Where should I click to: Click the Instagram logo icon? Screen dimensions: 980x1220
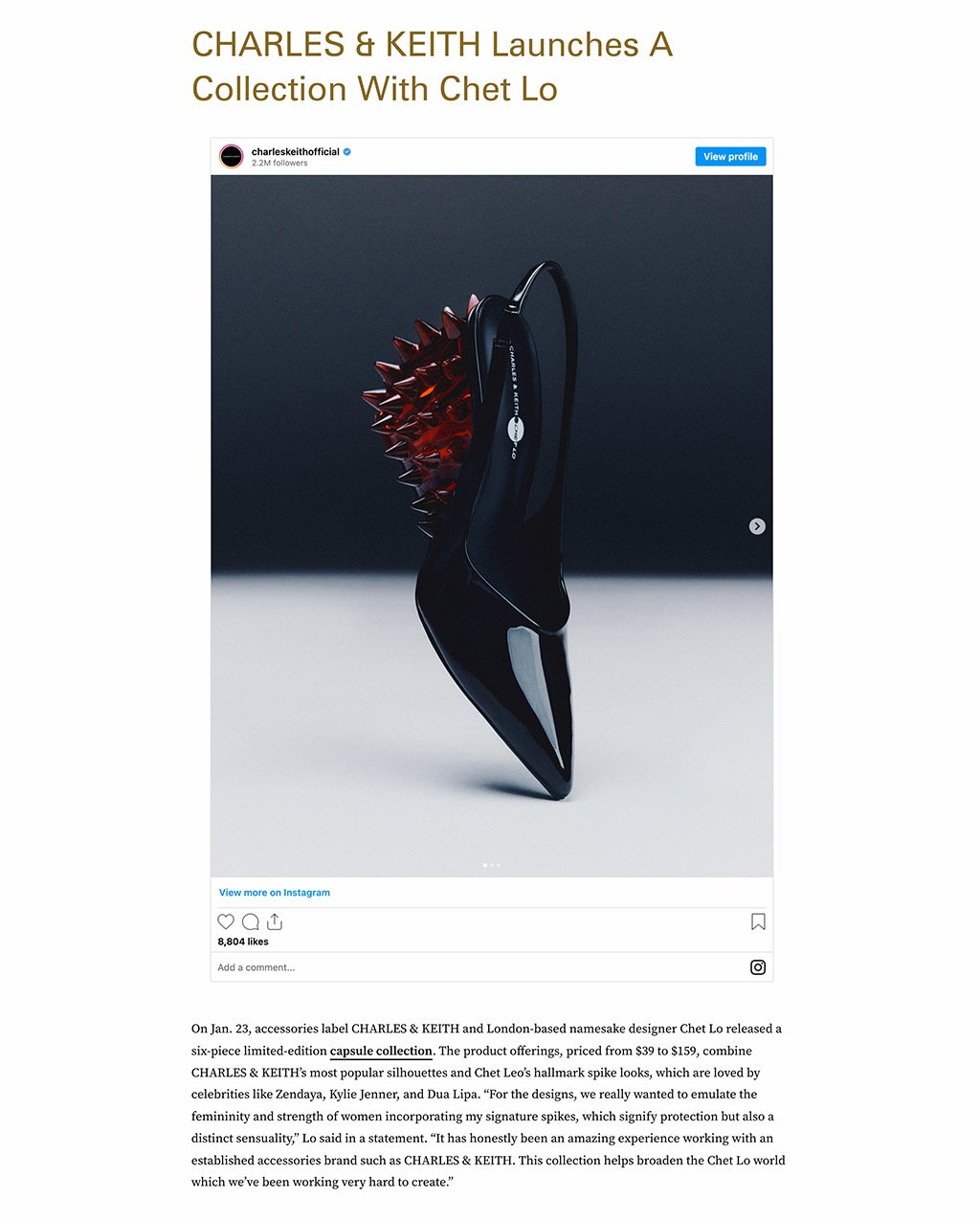click(x=758, y=967)
